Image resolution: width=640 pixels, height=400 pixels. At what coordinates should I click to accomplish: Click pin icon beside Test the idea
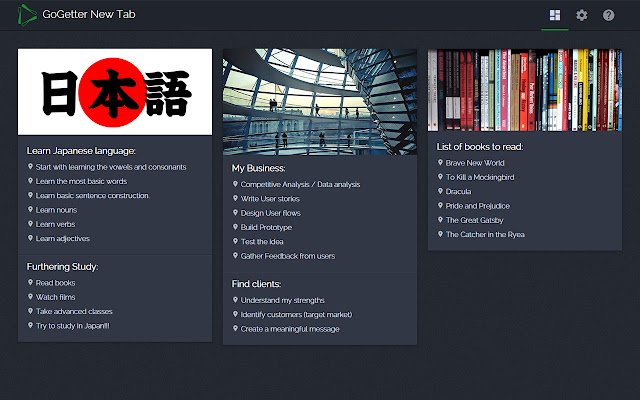[x=235, y=241]
